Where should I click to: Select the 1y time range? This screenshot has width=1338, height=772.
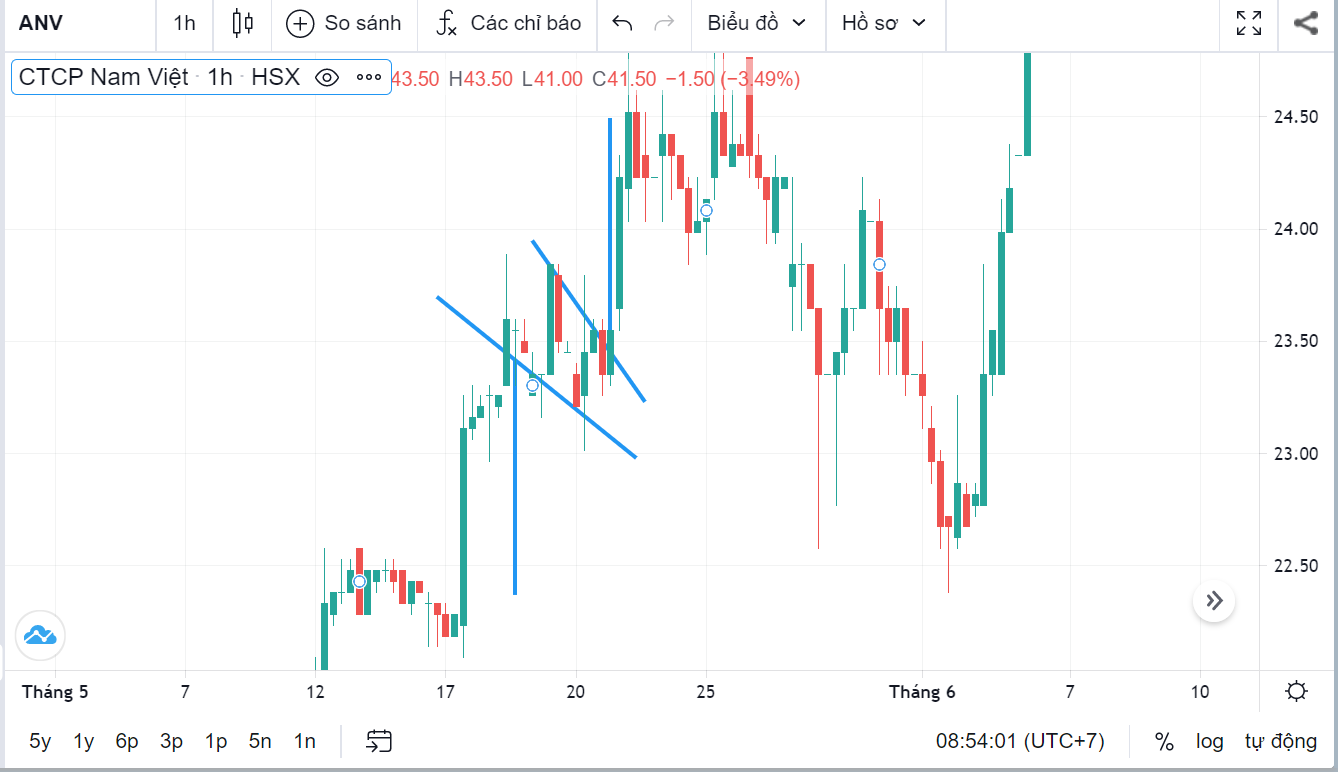84,741
